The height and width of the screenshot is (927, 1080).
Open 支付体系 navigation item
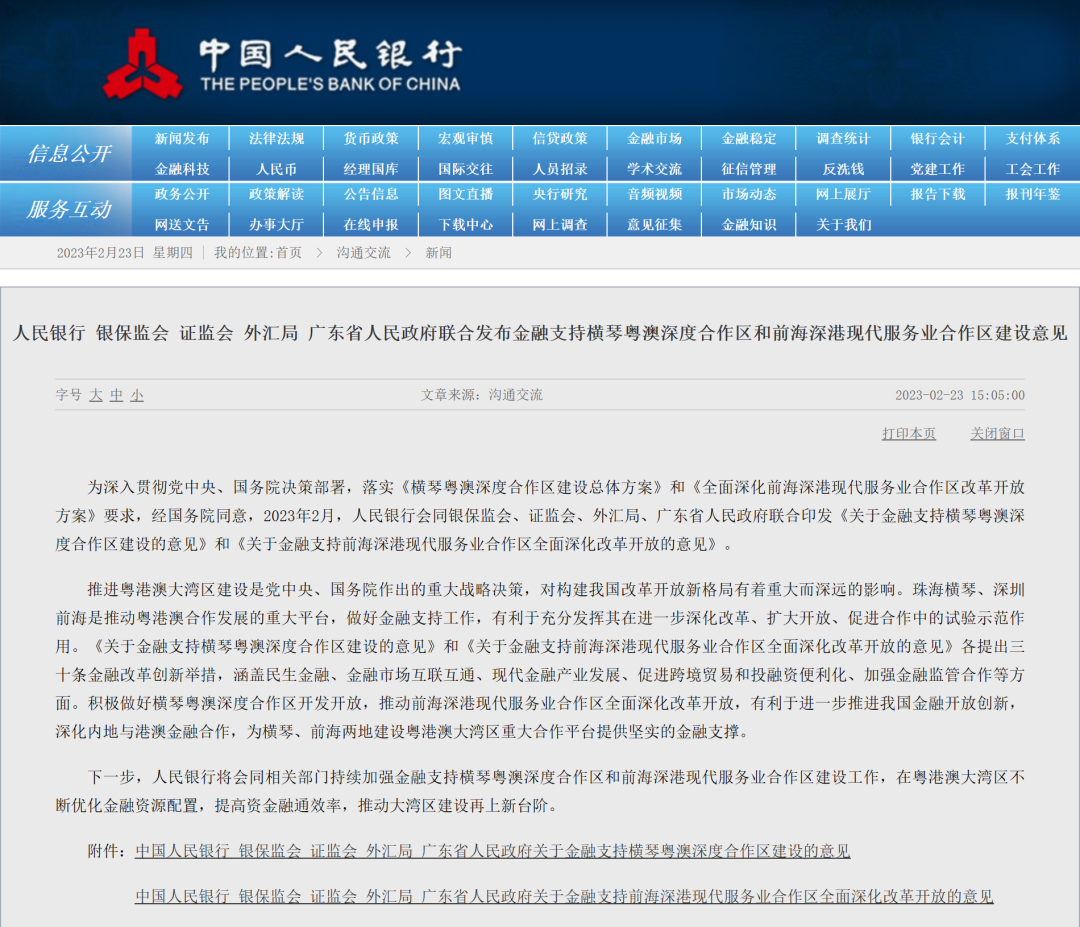[x=1032, y=138]
